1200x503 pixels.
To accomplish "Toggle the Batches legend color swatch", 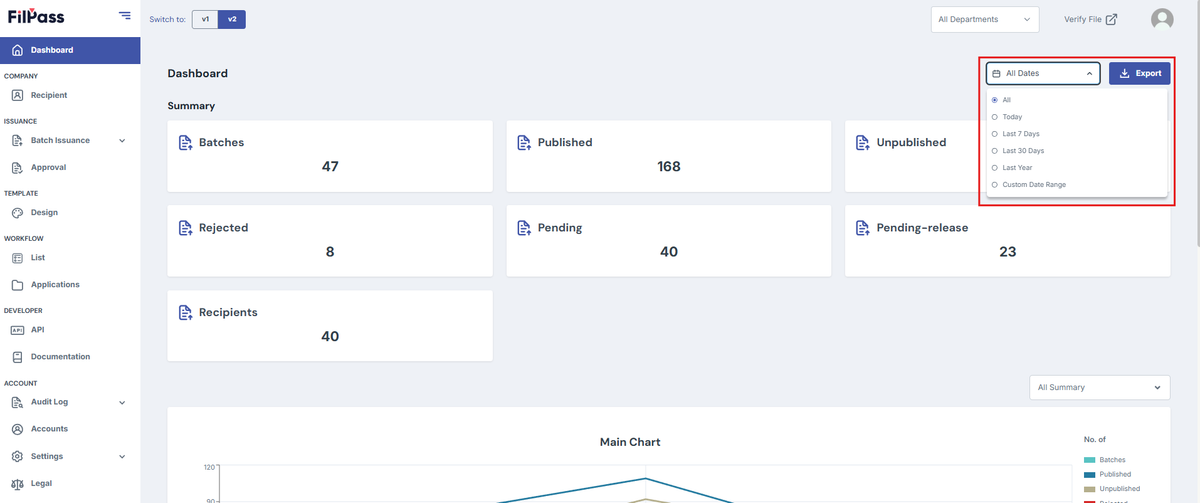I will tap(1088, 460).
